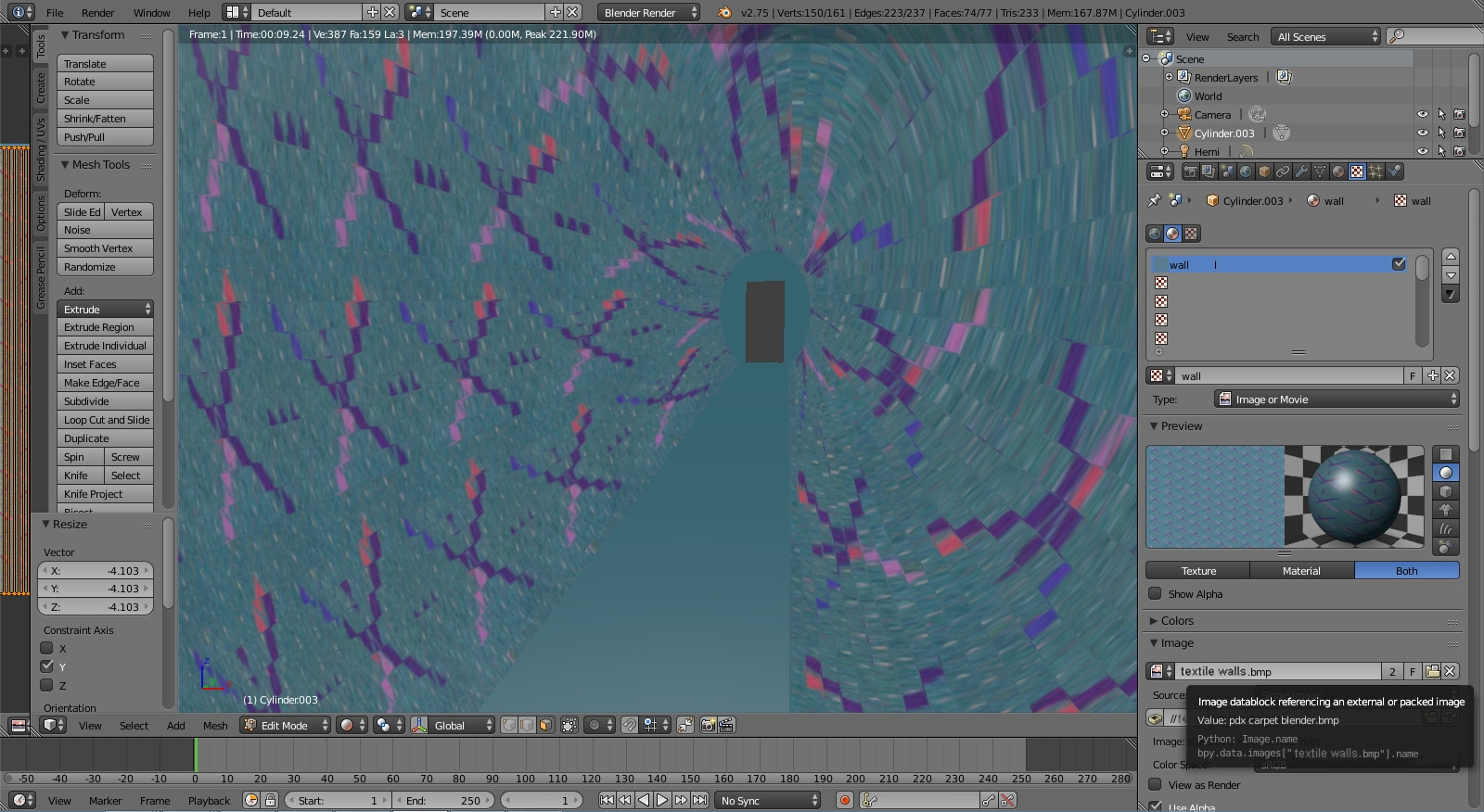Viewport: 1484px width, 812px height.
Task: Toggle Hemi visibility eye in outliner
Action: 1423,151
